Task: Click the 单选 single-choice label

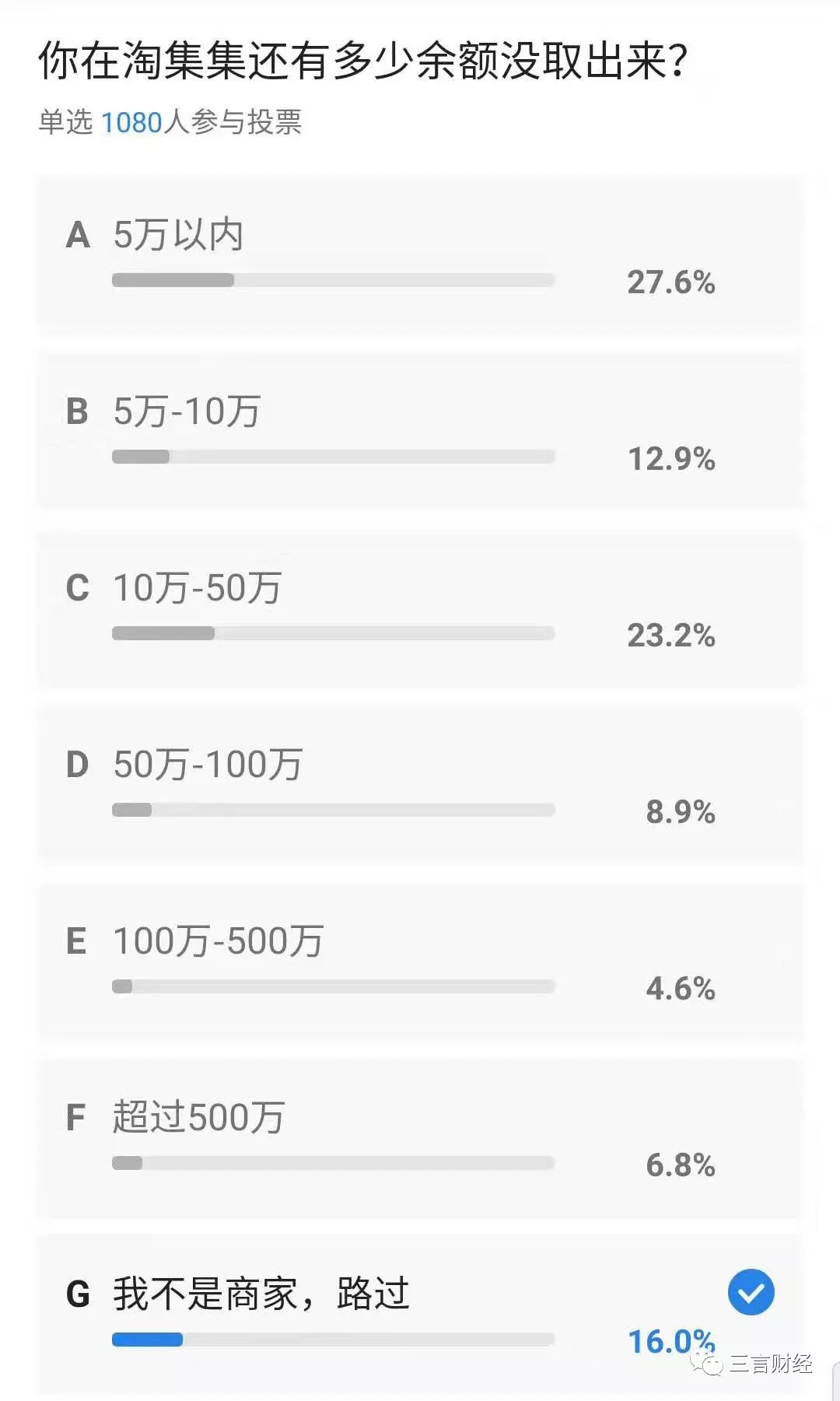Action: coord(65,122)
